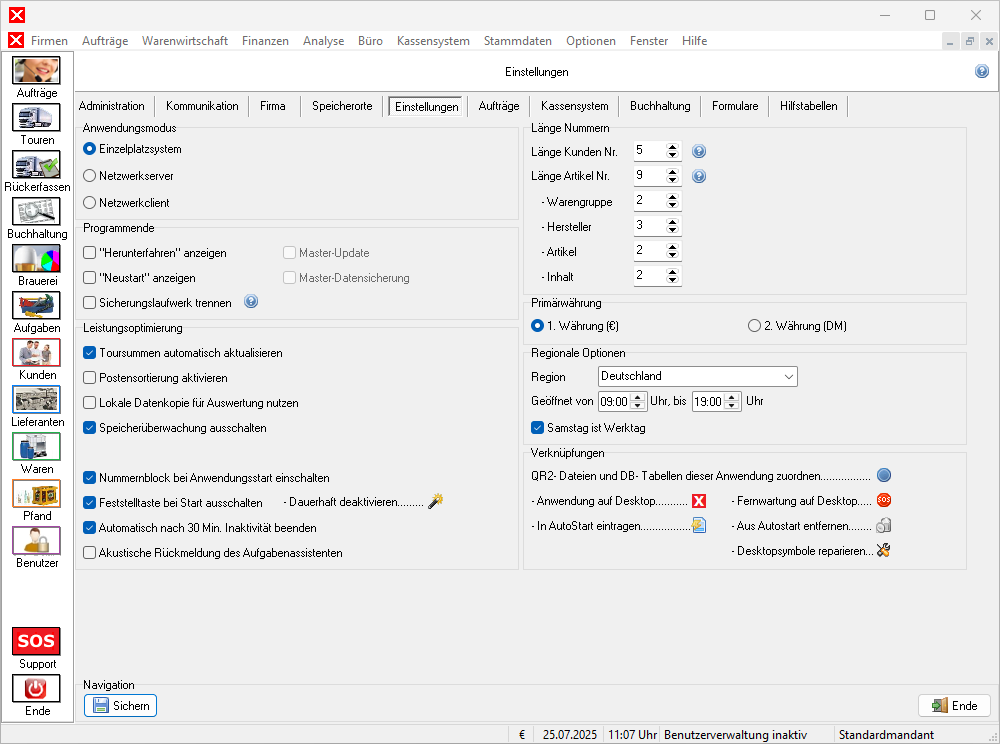This screenshot has height=744, width=1000.
Task: Select the Netzwerkserver radio button
Action: 90,175
